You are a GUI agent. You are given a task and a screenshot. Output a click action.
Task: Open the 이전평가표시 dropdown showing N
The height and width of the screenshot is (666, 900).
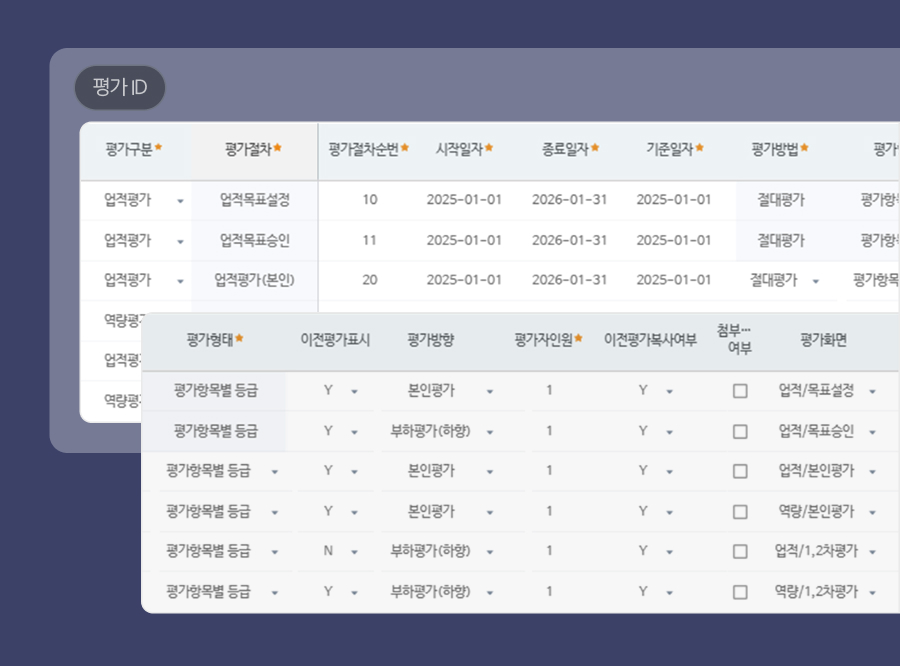(x=354, y=550)
